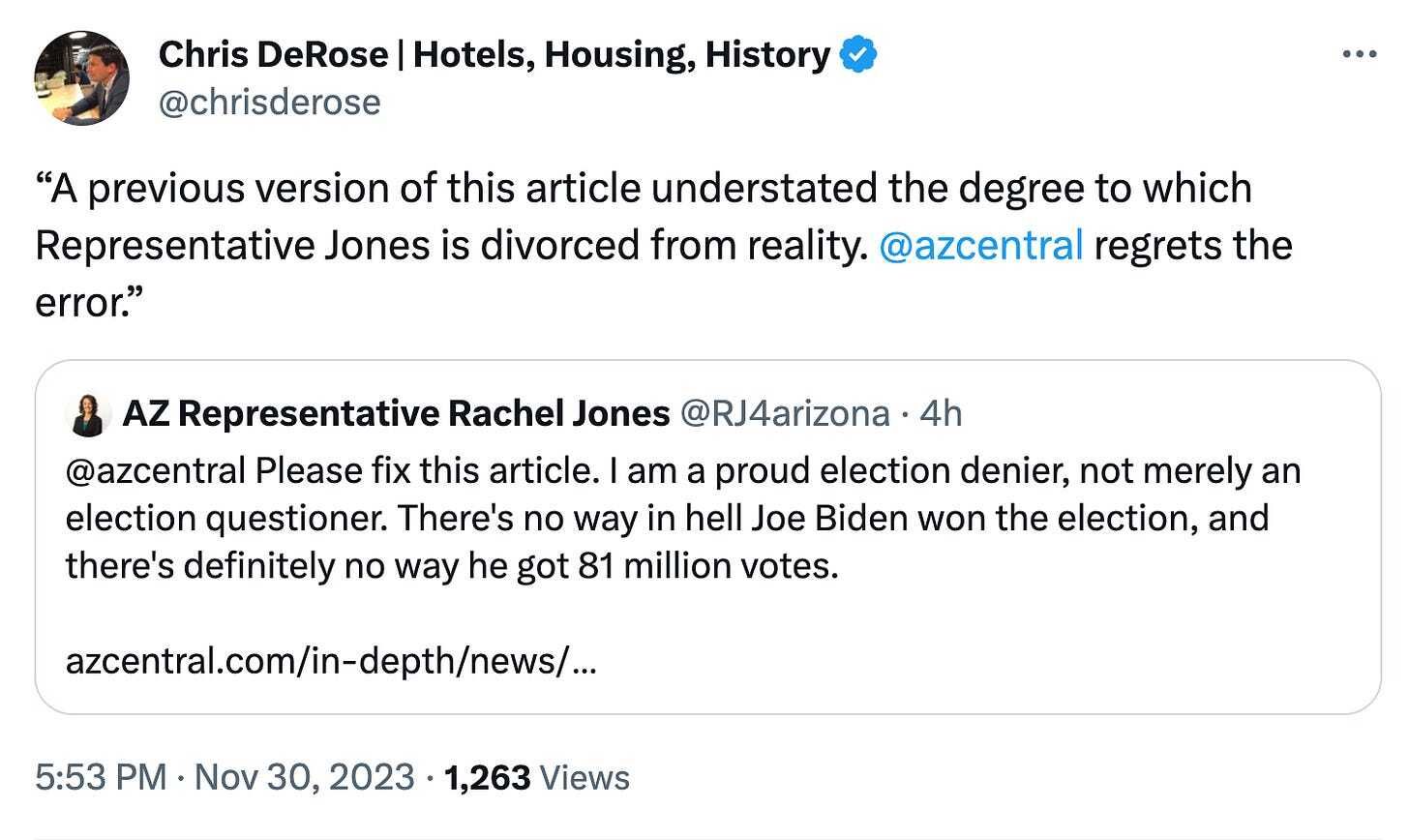Open the azcentral.com/in-depth/news article link
The width and height of the screenshot is (1409, 840).
pos(330,662)
